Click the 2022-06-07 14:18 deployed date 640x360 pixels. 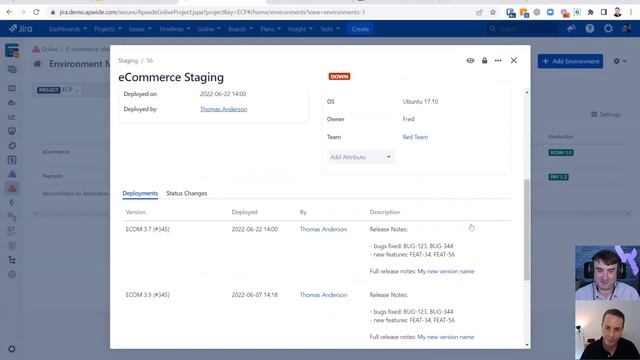[x=255, y=295]
